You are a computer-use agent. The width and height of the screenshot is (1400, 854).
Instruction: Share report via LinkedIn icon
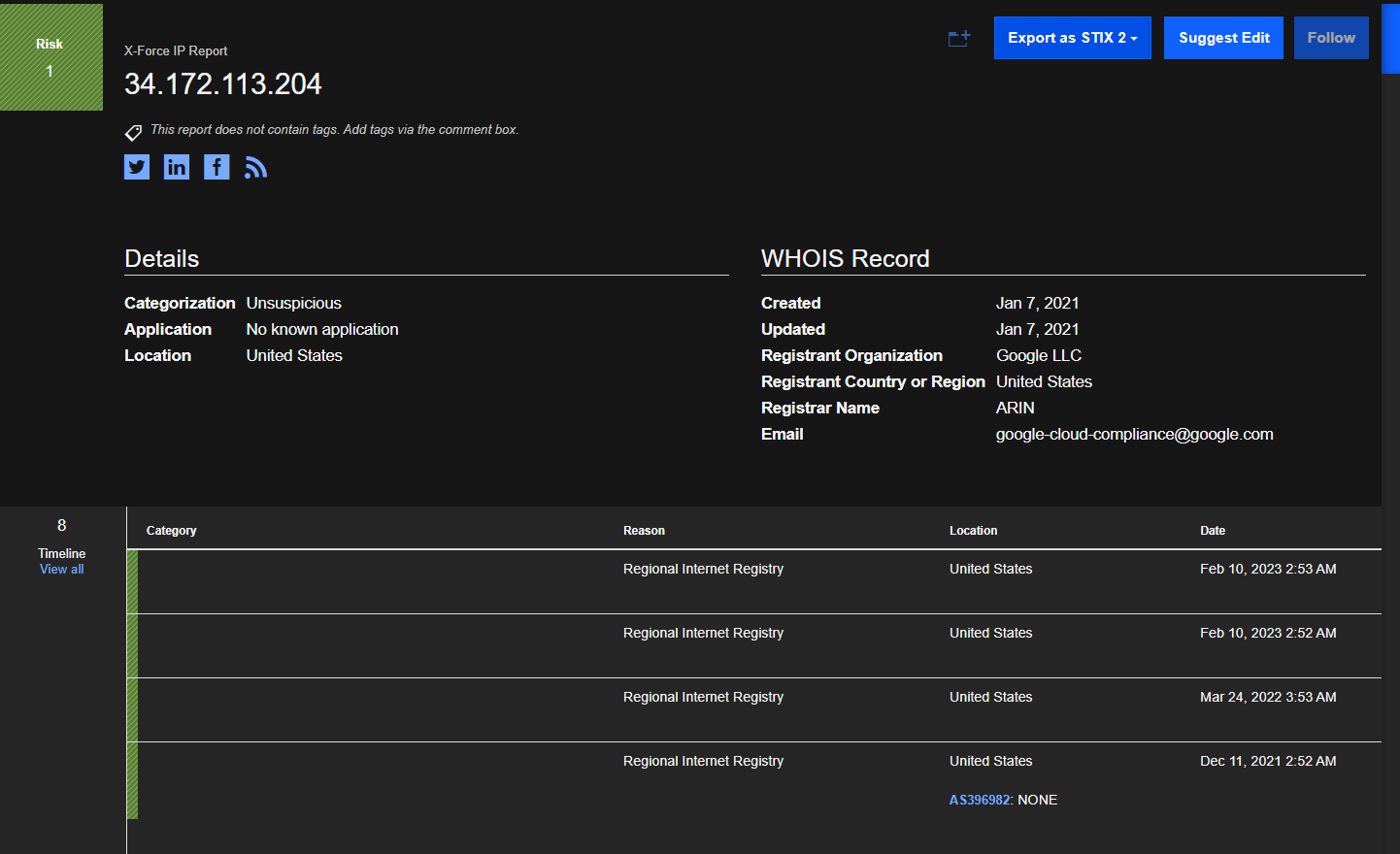177,167
